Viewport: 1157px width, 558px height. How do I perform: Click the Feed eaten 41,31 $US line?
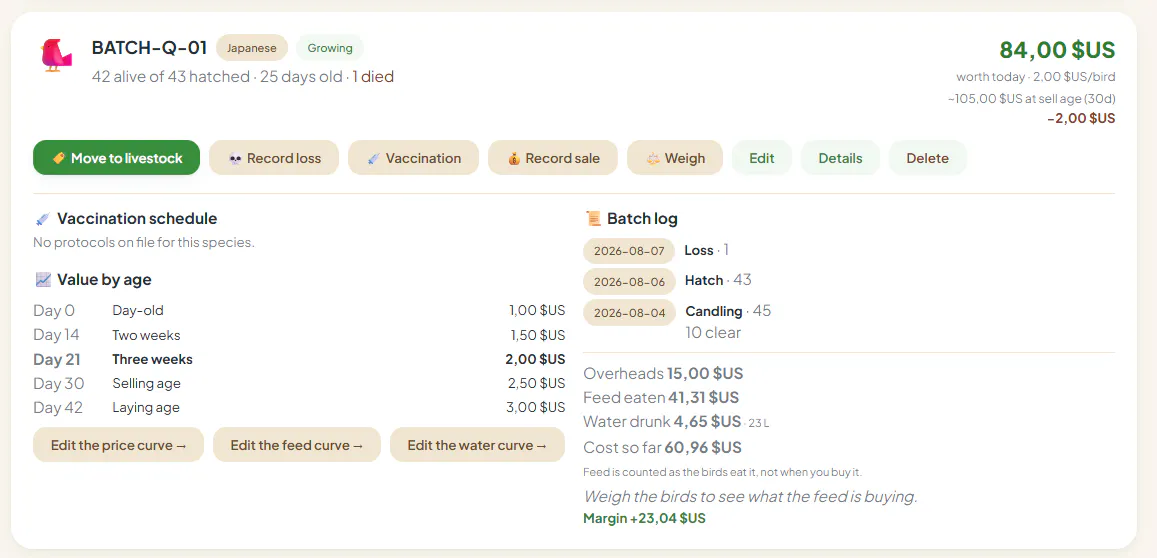pos(661,398)
